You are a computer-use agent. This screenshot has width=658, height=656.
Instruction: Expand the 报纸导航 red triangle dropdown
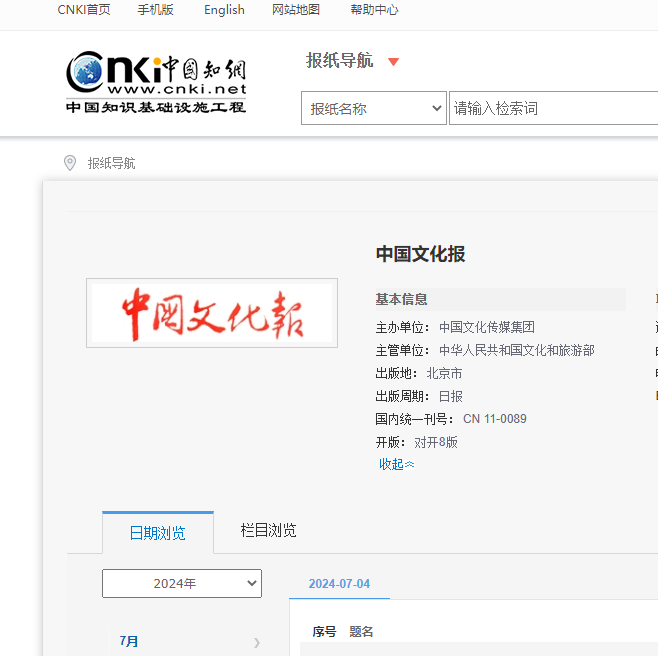[x=393, y=62]
